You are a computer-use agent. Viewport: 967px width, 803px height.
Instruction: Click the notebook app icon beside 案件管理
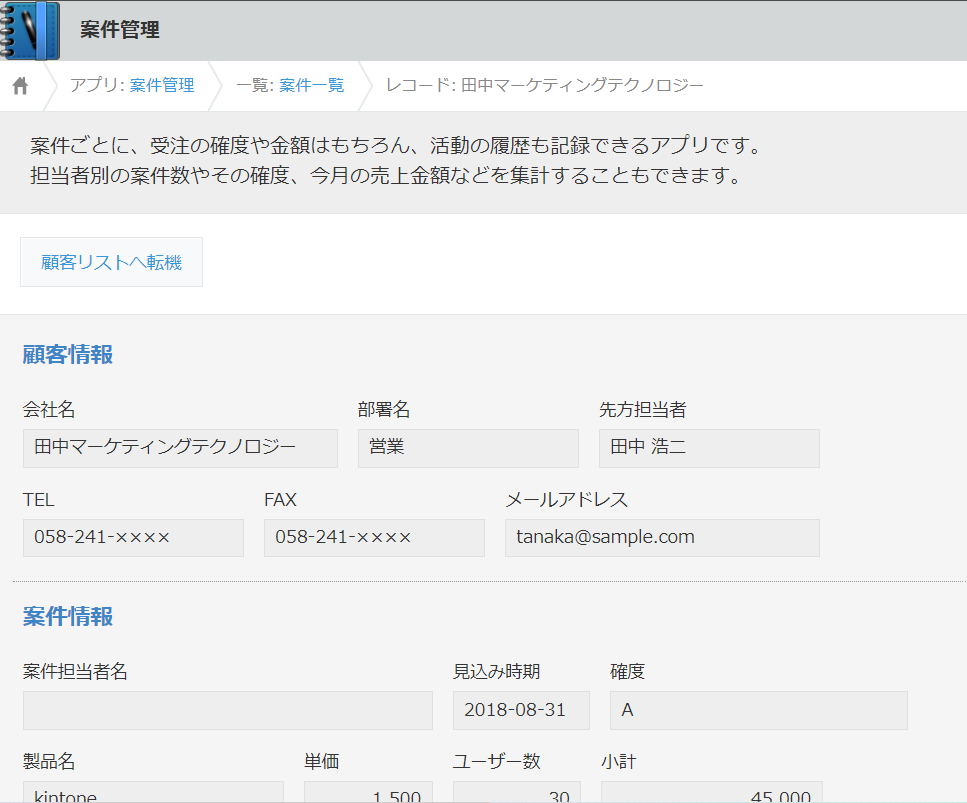tap(30, 30)
